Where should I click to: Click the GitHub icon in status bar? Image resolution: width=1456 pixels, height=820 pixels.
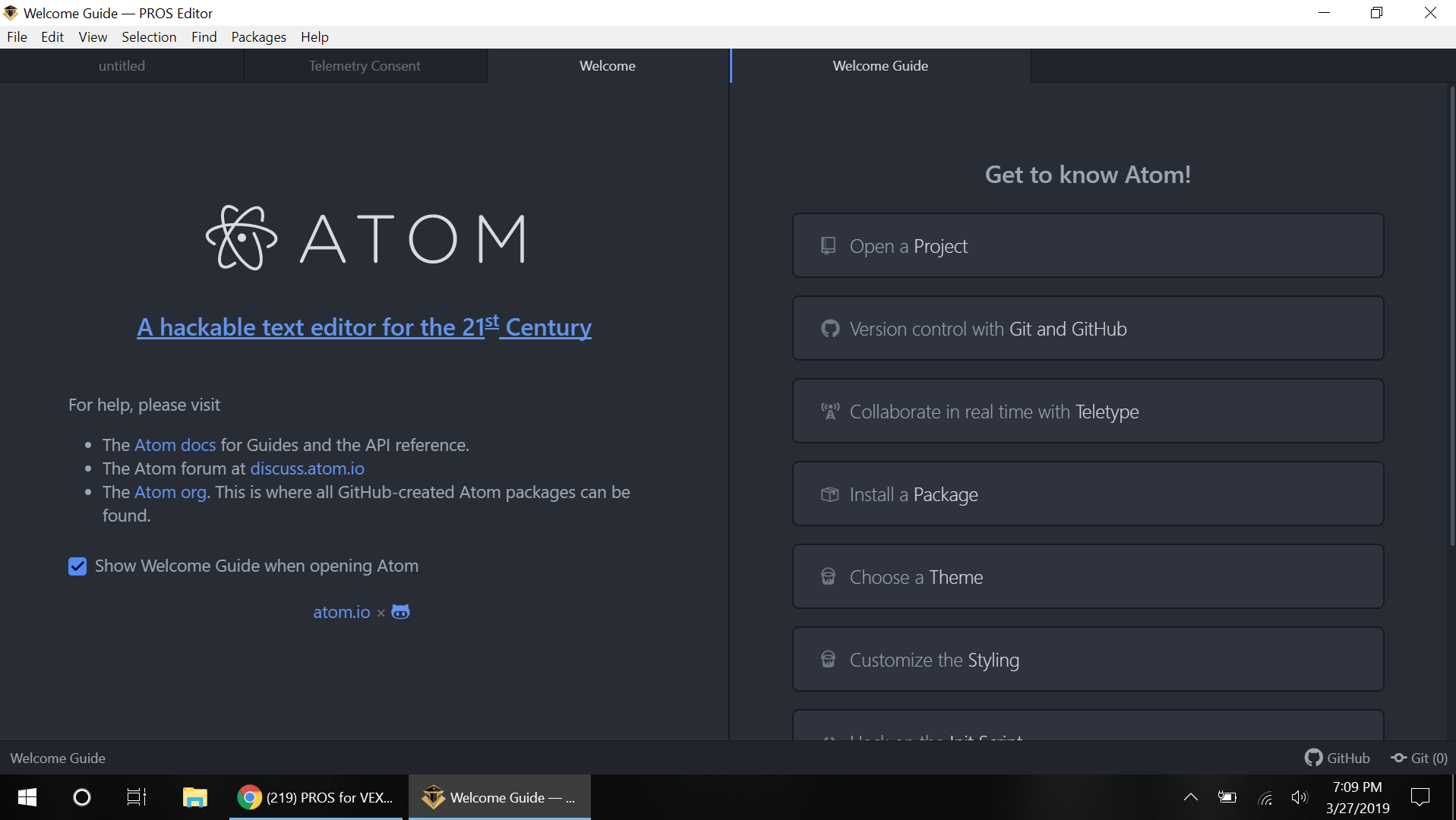coord(1313,758)
